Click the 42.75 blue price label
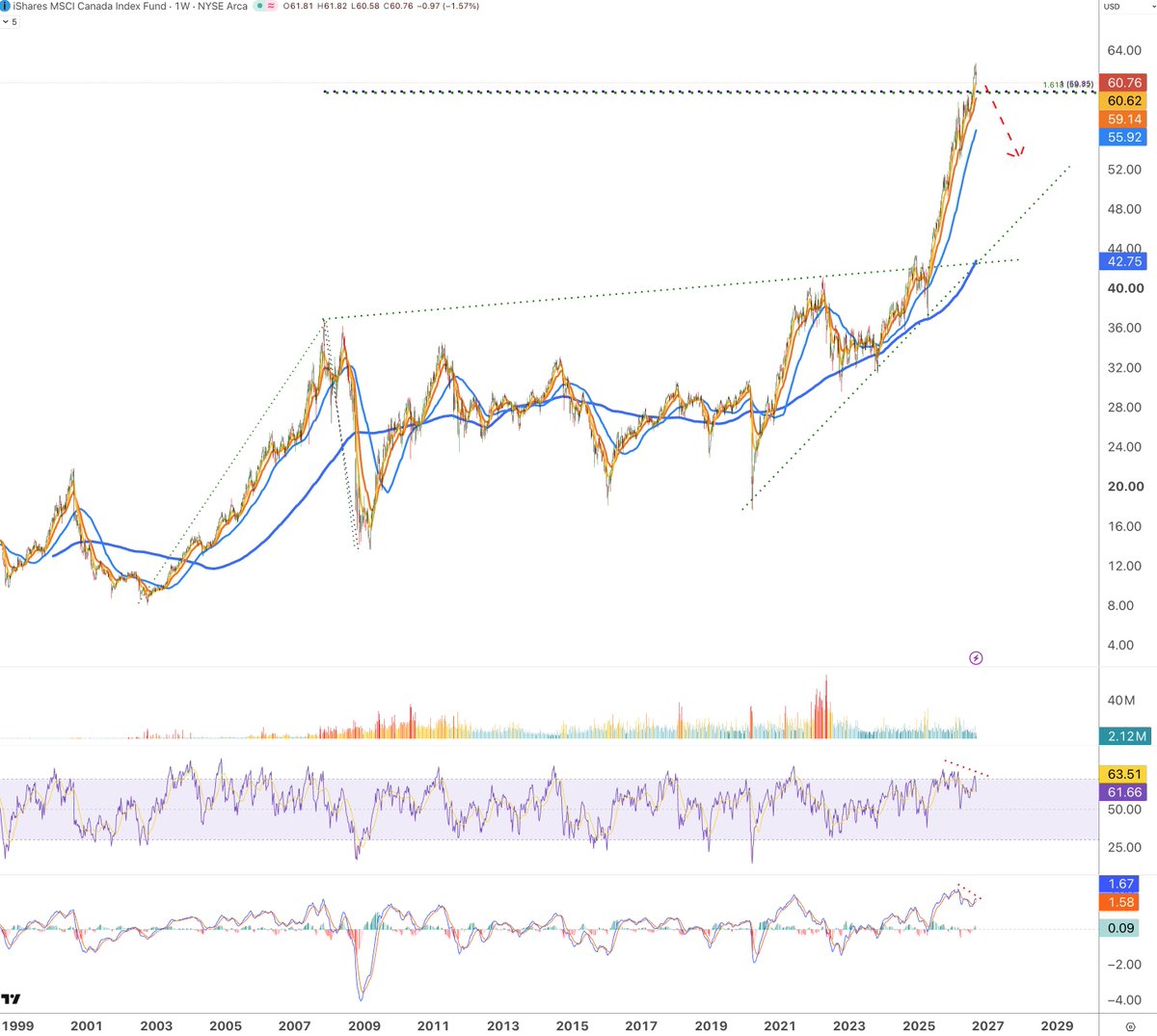The width and height of the screenshot is (1157, 1036). pyautogui.click(x=1124, y=261)
